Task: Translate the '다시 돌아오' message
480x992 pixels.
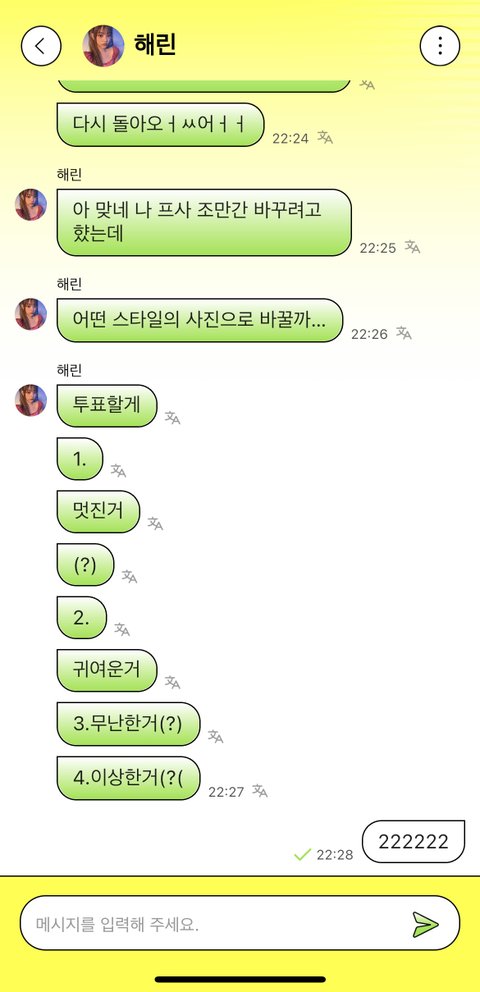Action: click(x=325, y=137)
